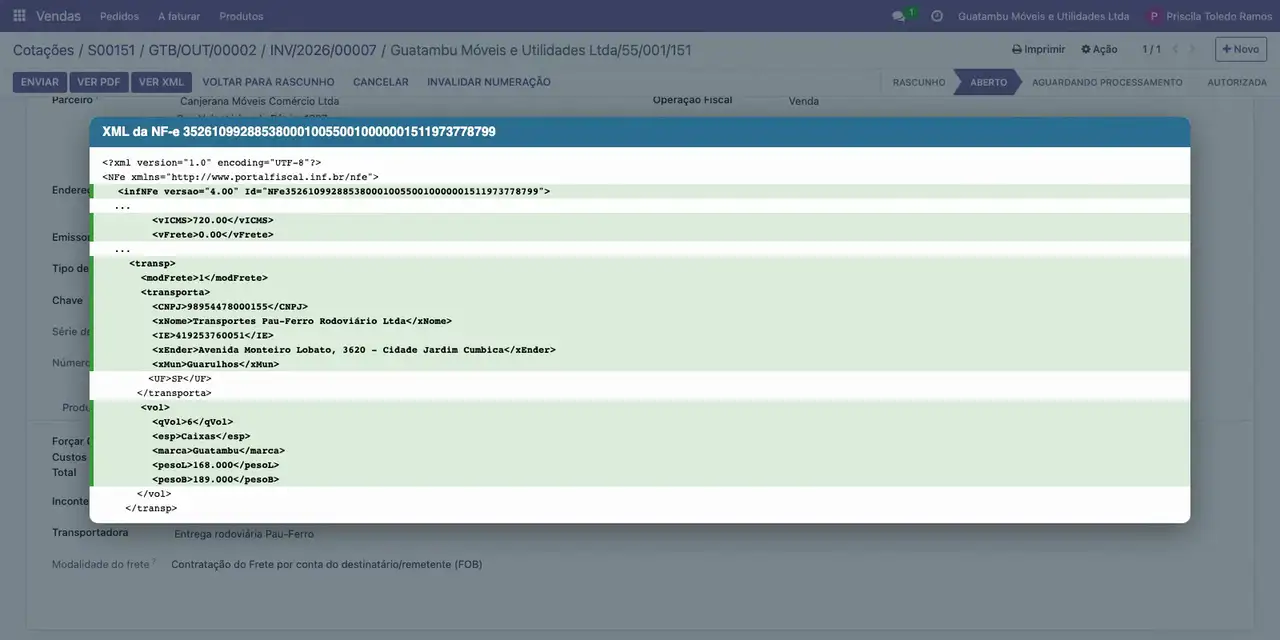Open the Pedidos menu
1280x640 pixels.
coord(120,16)
